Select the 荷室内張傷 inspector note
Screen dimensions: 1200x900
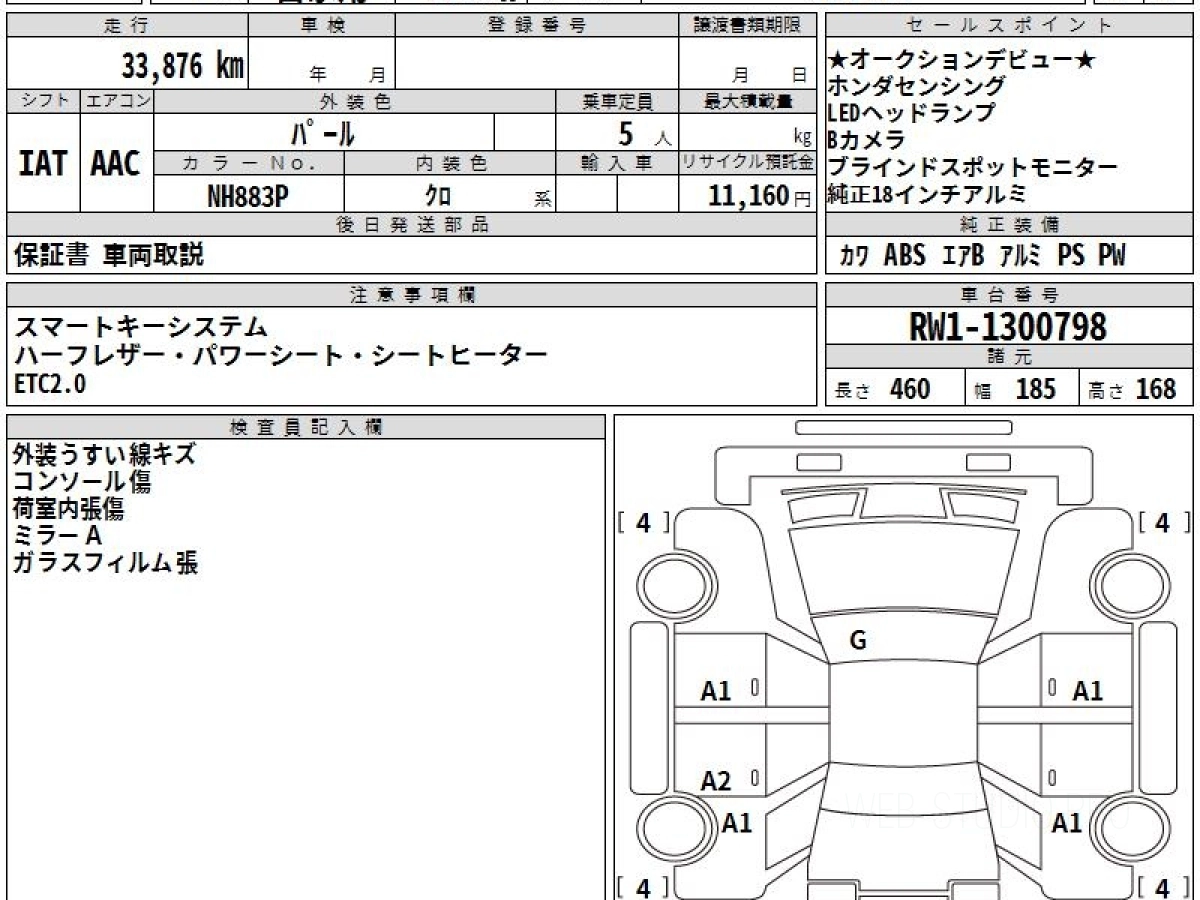[68, 509]
